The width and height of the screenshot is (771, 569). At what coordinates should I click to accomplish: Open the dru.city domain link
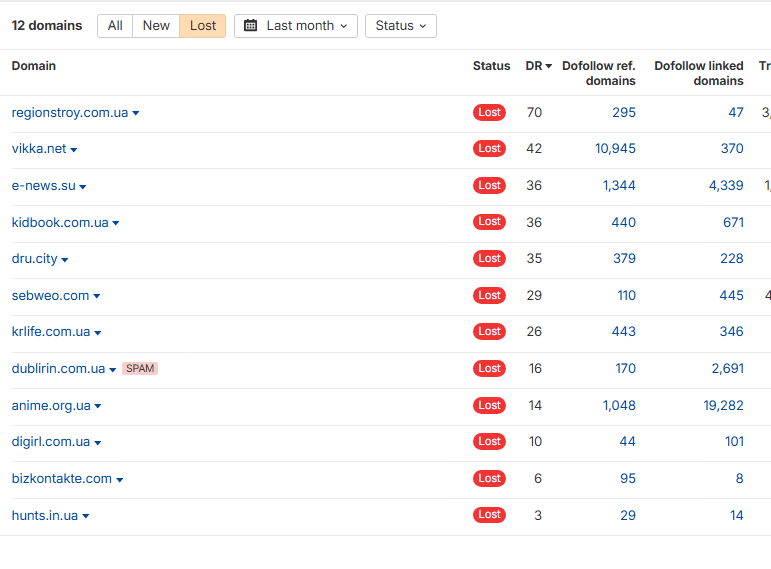point(34,259)
